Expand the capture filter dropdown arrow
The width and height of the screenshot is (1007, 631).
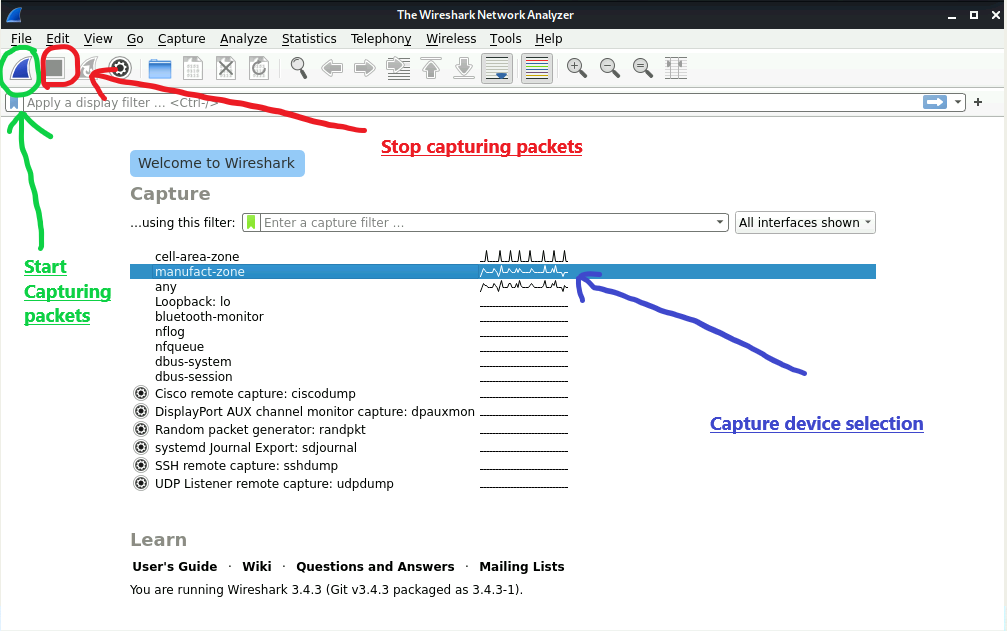click(x=720, y=222)
